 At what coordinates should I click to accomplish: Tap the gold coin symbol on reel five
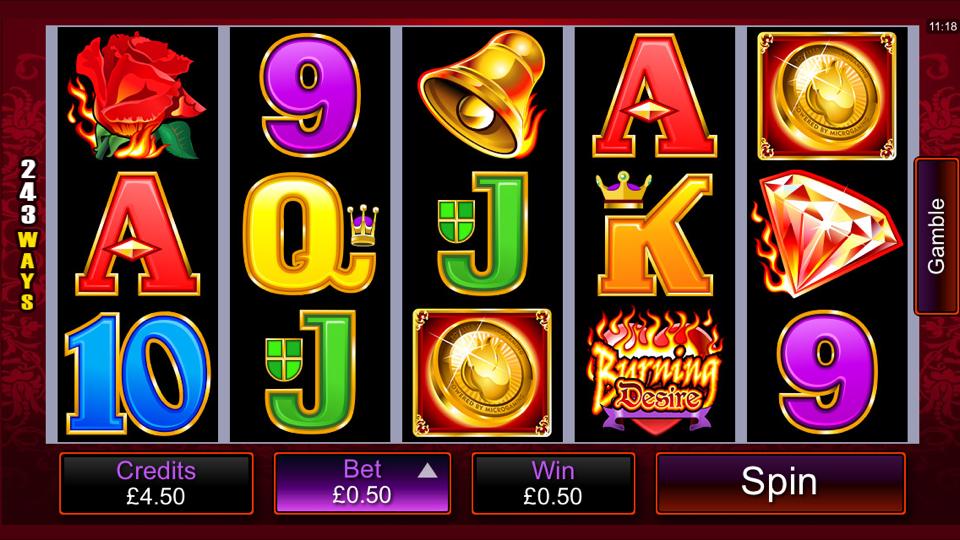point(827,96)
